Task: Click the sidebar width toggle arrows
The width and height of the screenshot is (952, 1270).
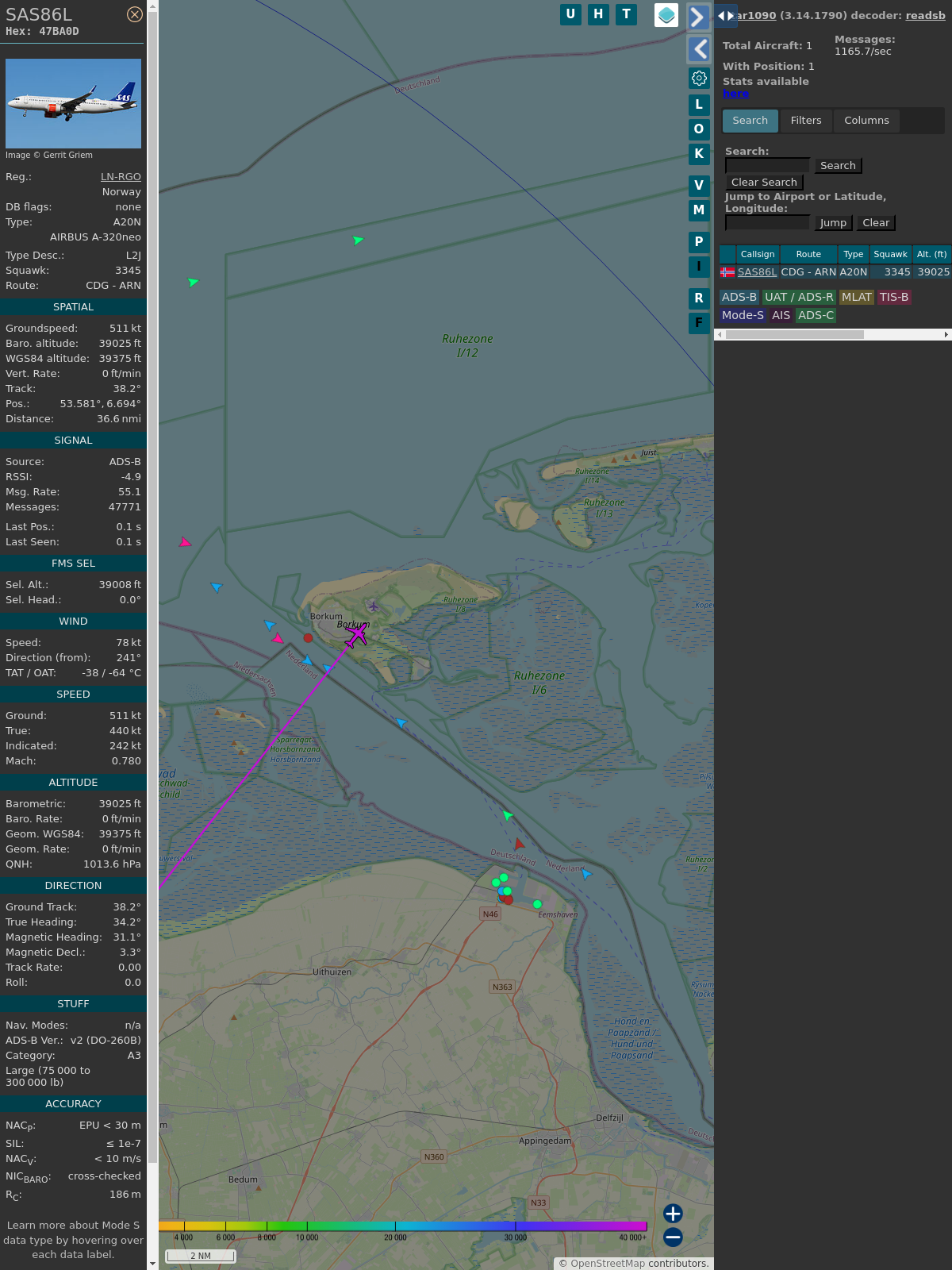Action: point(725,16)
